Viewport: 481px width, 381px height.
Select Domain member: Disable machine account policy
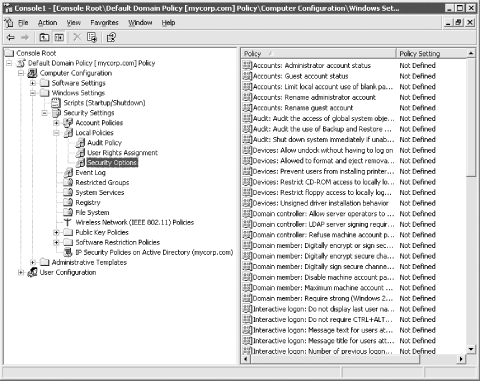[323, 277]
